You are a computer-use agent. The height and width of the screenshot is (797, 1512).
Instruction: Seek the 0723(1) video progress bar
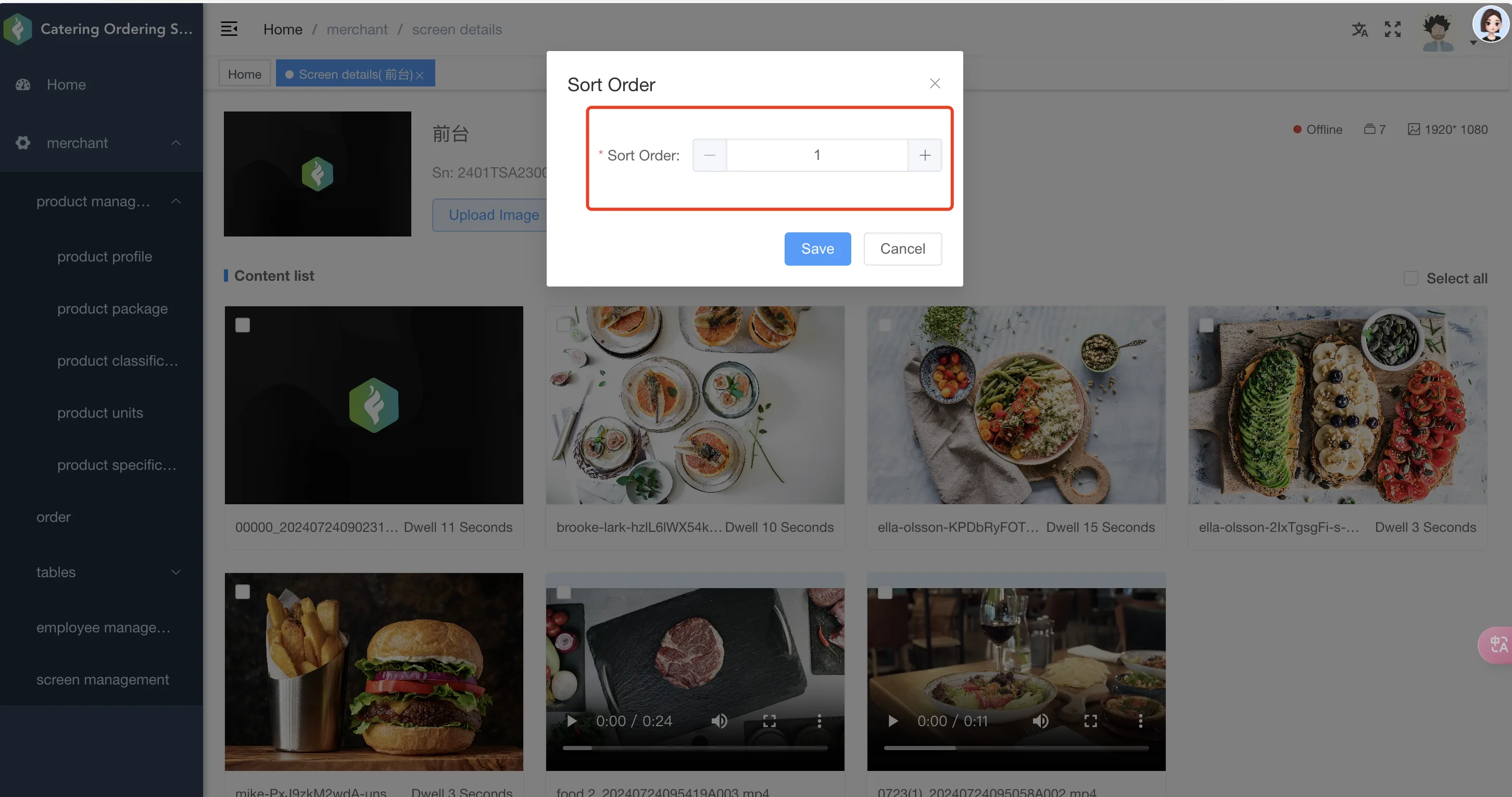click(1016, 748)
